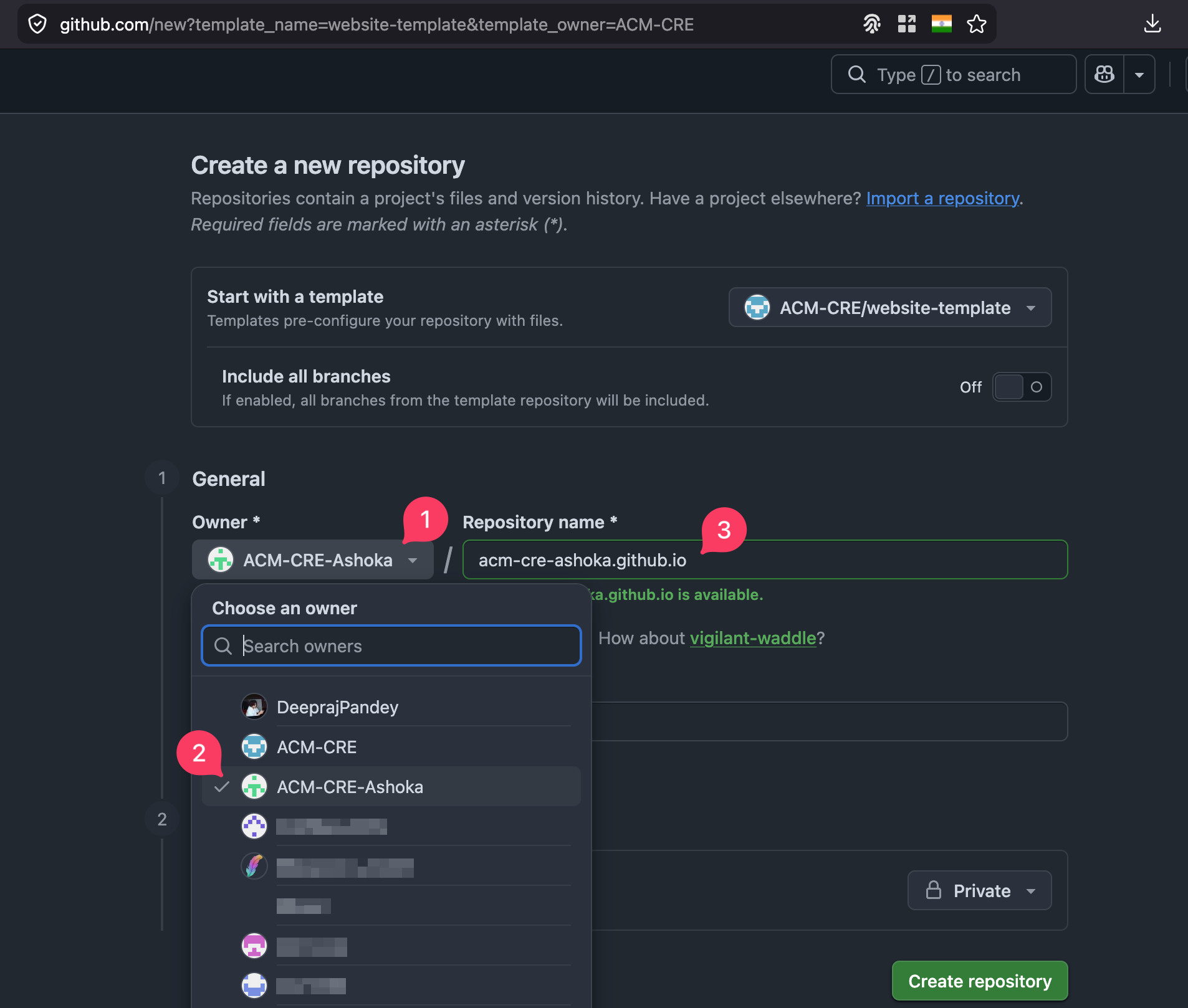Click the Repository name input field

tap(765, 560)
